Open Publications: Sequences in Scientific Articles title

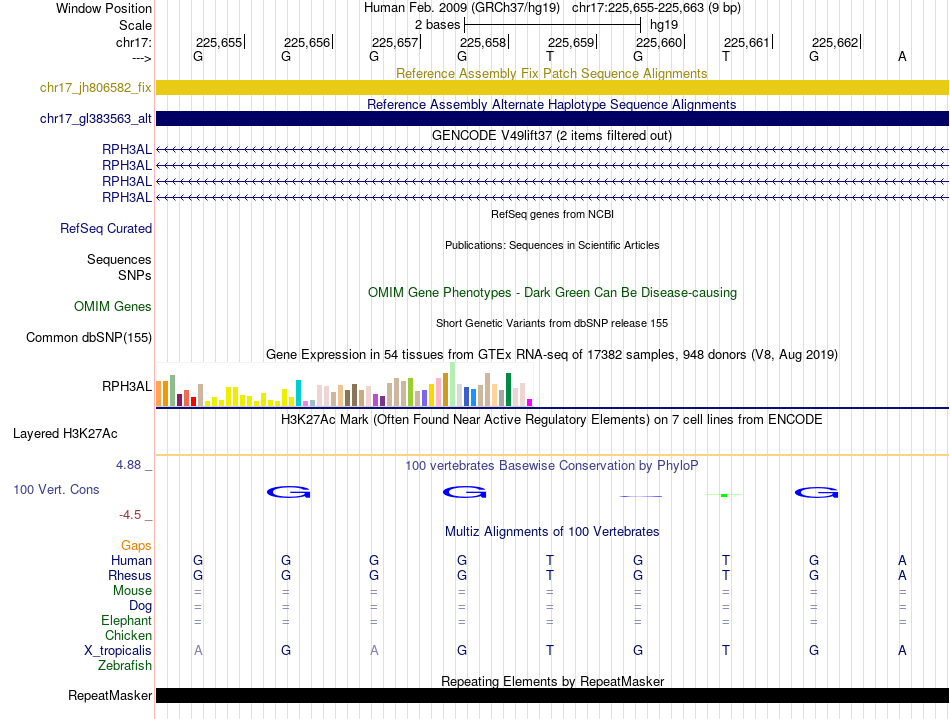(x=552, y=245)
